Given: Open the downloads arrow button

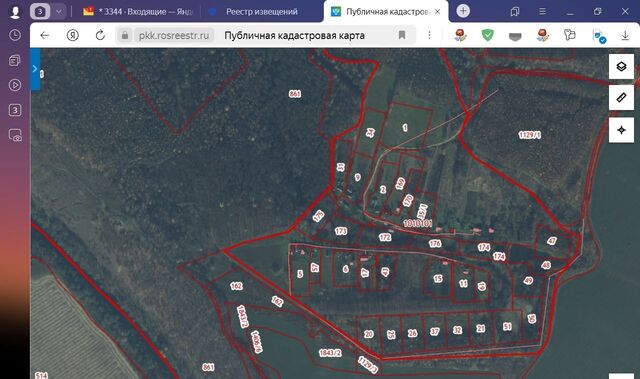Looking at the screenshot, I should pos(625,35).
